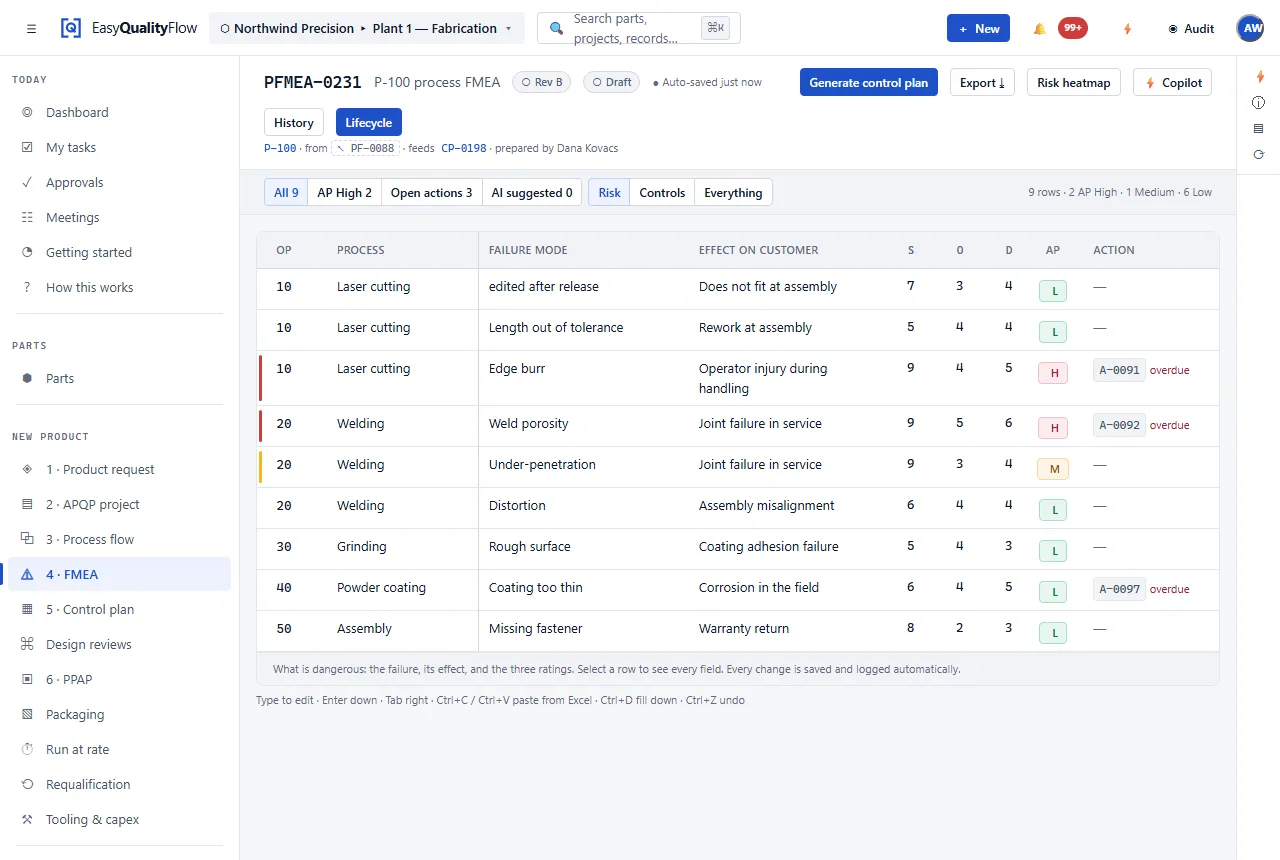Open the Export dropdown
The height and width of the screenshot is (860, 1280).
pyautogui.click(x=982, y=83)
